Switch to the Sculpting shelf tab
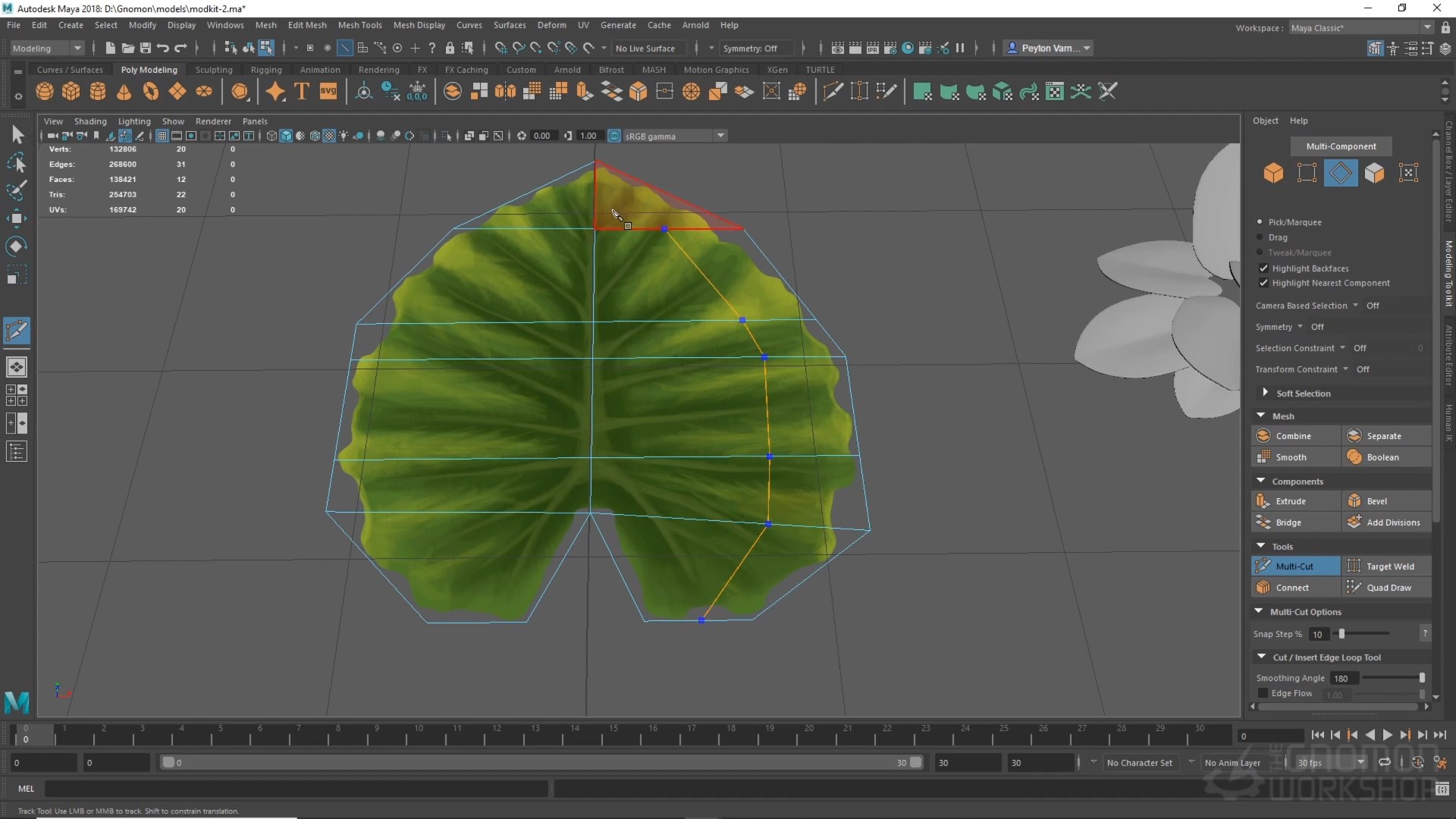The width and height of the screenshot is (1456, 819). click(x=214, y=70)
